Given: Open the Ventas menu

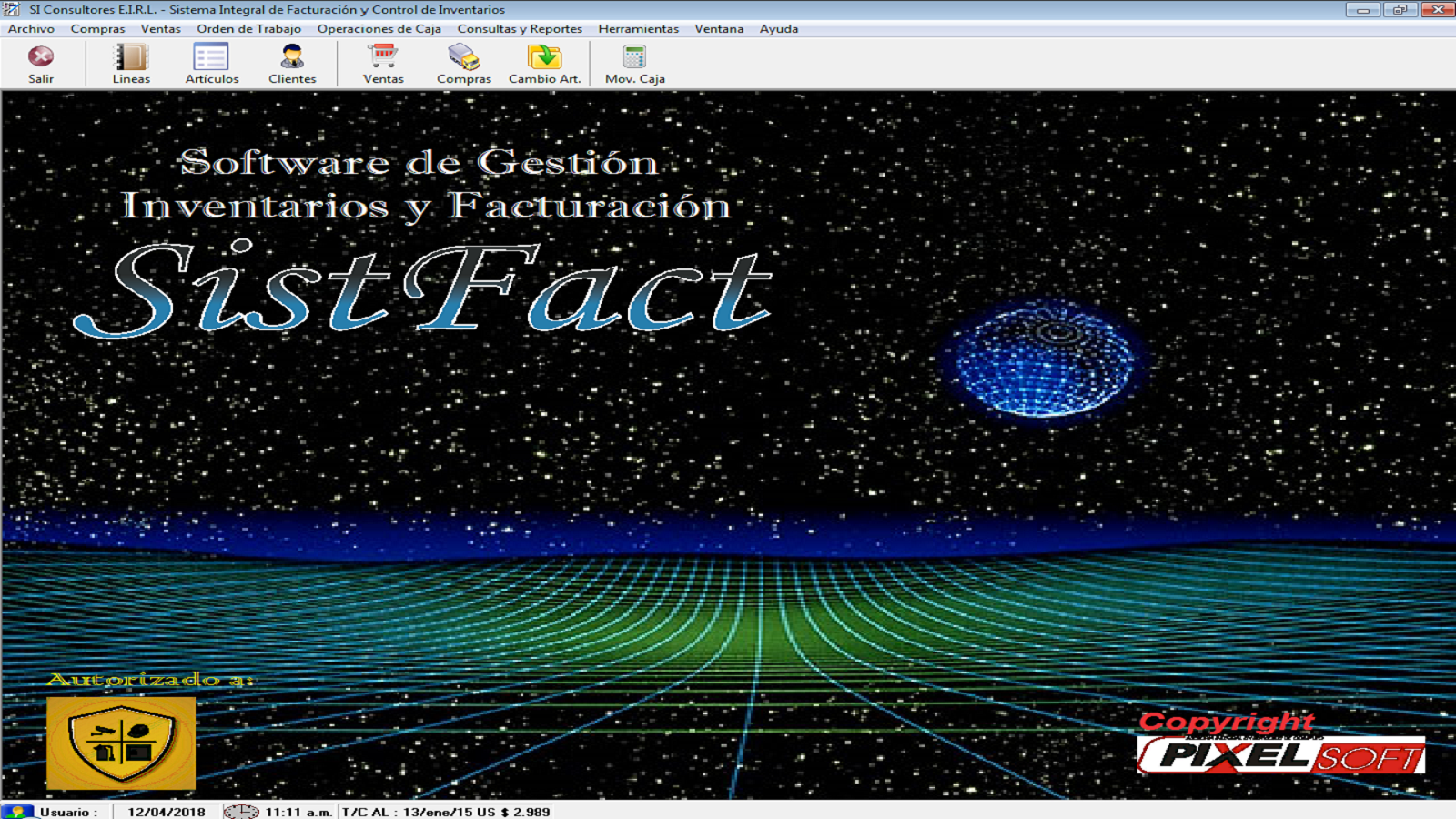Looking at the screenshot, I should pos(160,28).
